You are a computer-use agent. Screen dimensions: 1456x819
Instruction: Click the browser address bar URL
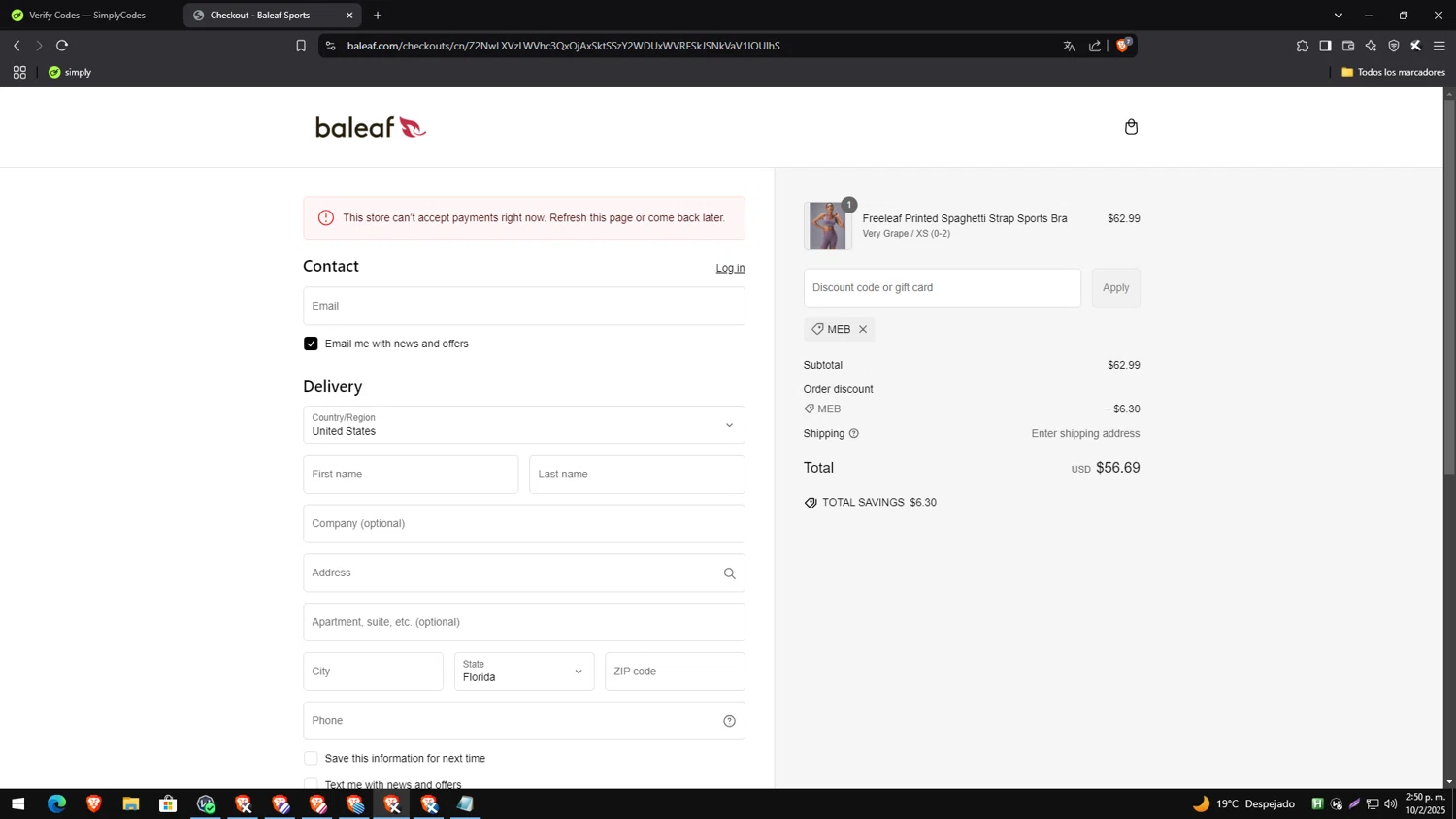563,46
